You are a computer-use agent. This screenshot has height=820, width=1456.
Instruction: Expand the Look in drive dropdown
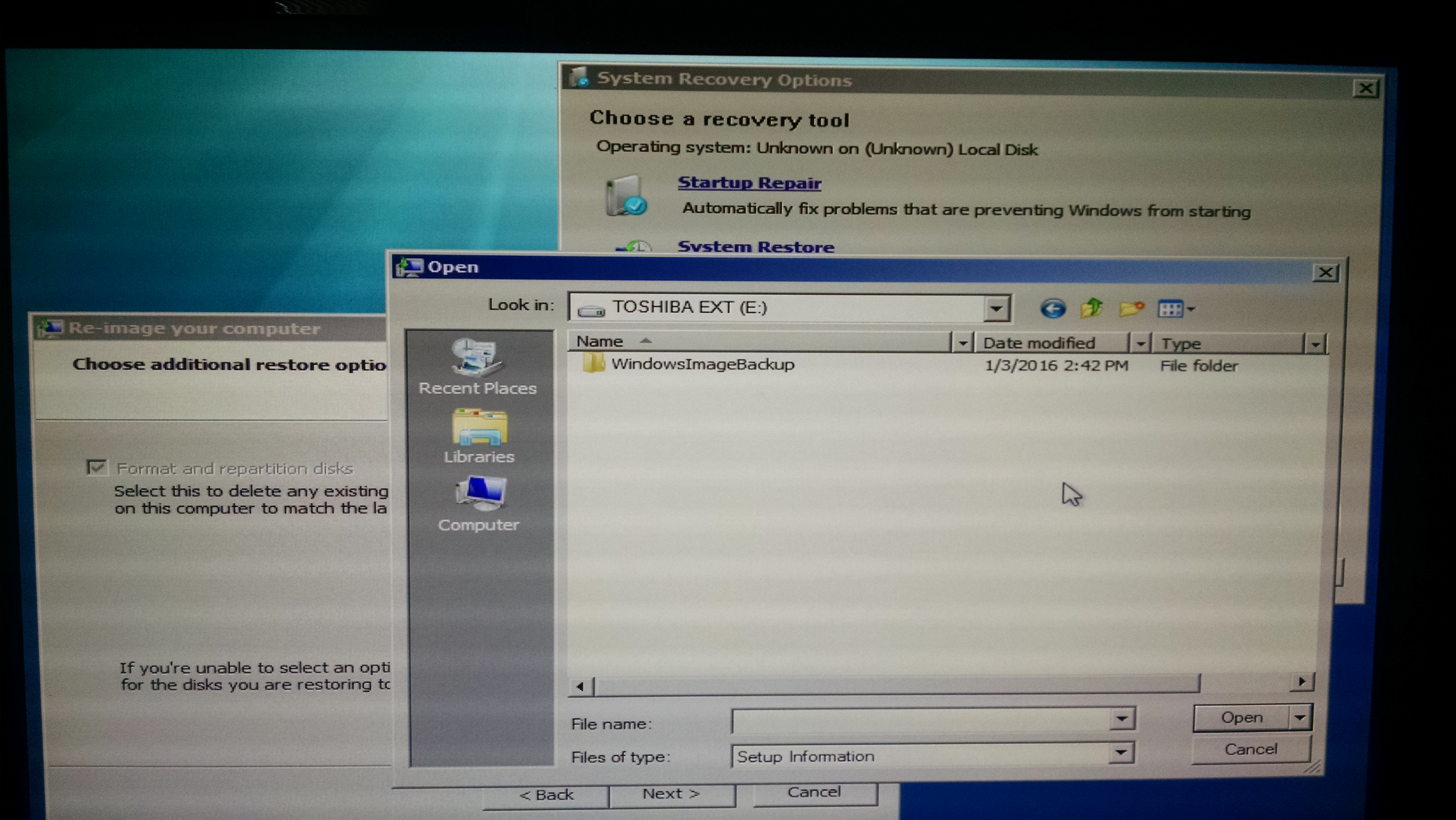click(996, 309)
